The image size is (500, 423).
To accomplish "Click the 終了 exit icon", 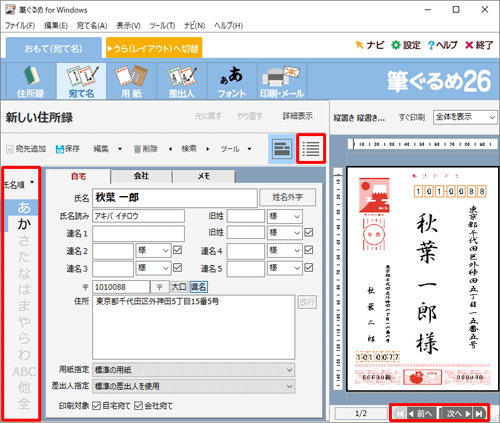I will point(479,45).
